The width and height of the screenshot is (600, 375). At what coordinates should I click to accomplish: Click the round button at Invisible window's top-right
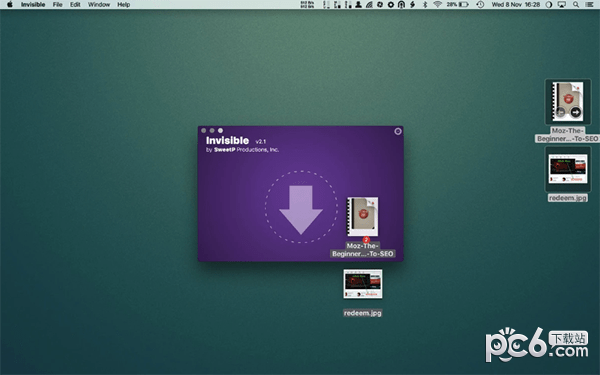398,131
